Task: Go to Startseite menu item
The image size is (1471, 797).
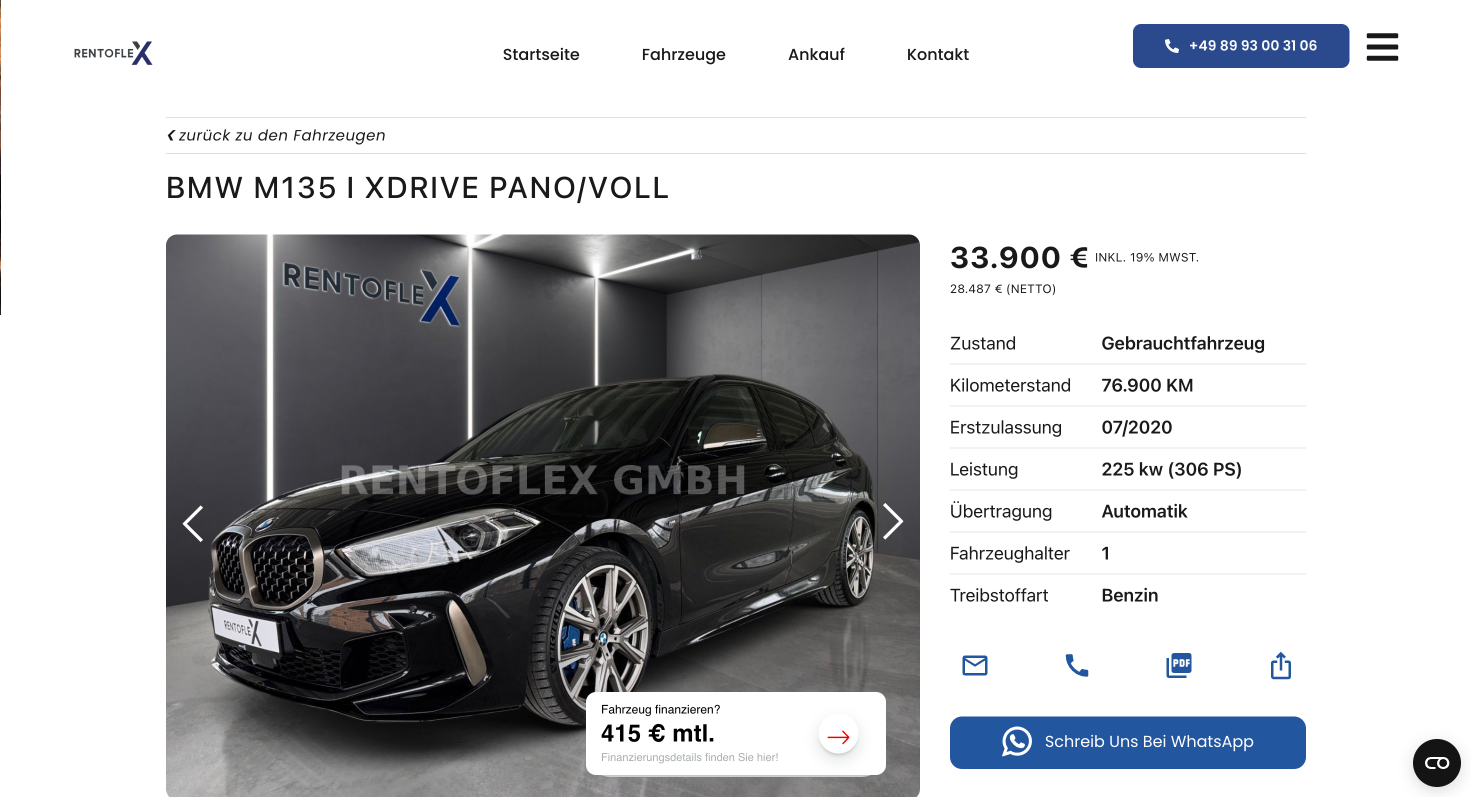Action: (x=541, y=55)
